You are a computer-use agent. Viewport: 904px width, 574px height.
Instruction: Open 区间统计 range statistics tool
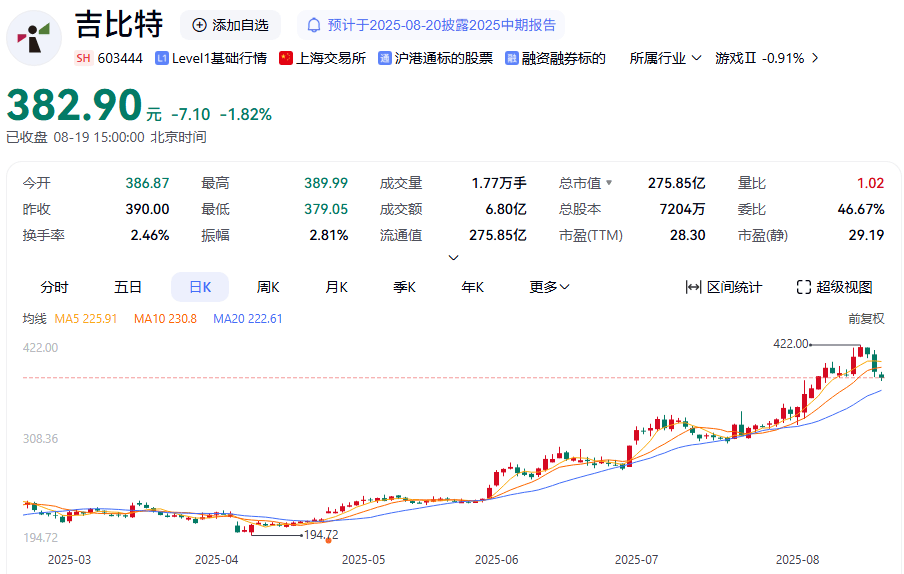[x=723, y=287]
